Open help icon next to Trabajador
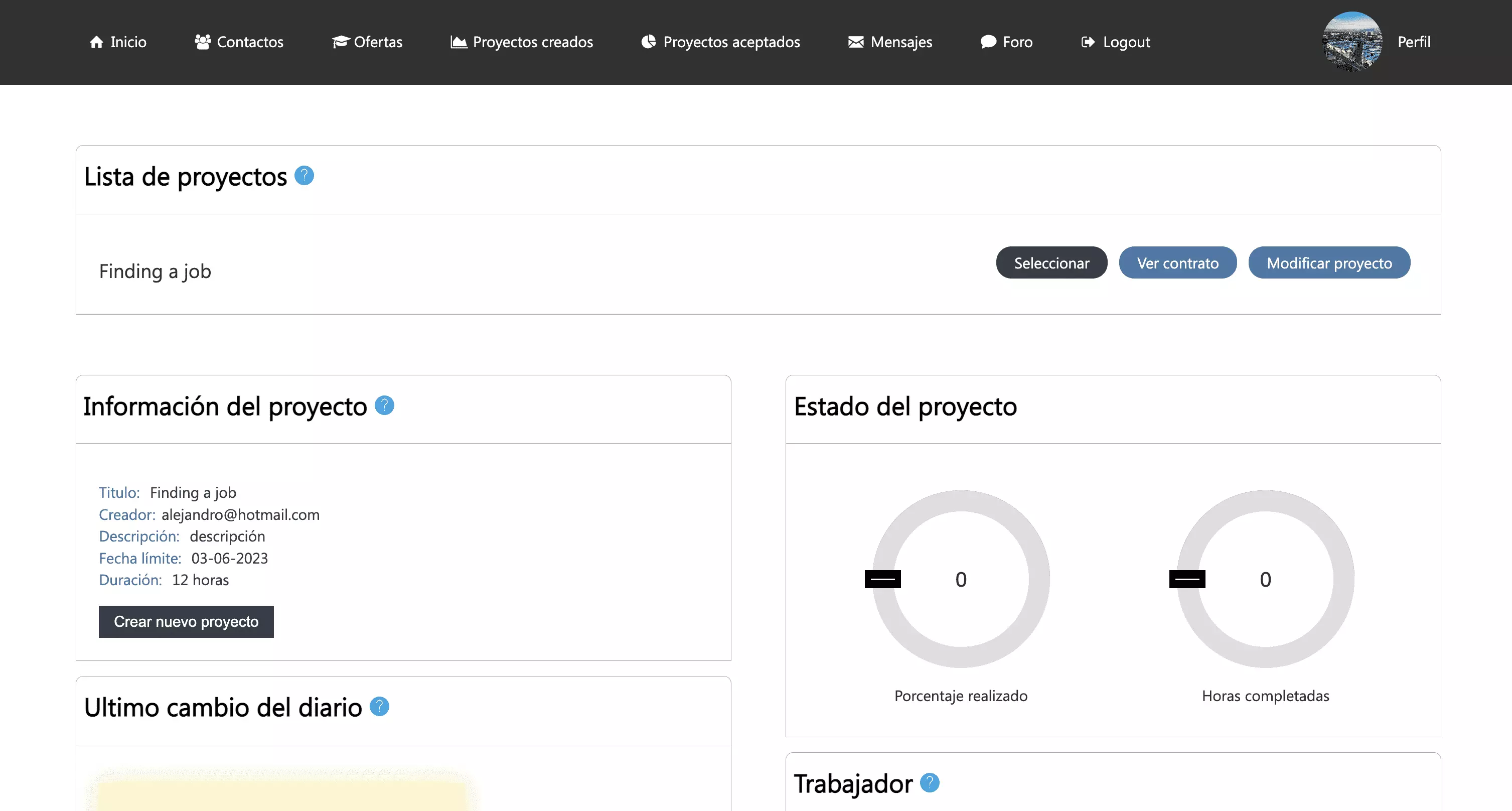Screen dimensions: 1512x811 (930, 783)
